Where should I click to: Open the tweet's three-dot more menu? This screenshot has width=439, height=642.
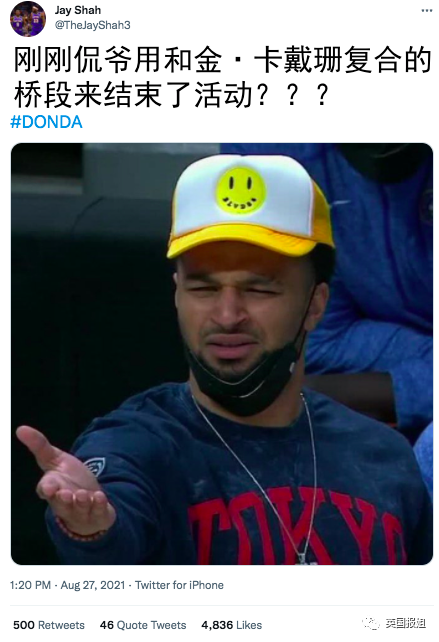[x=427, y=11]
